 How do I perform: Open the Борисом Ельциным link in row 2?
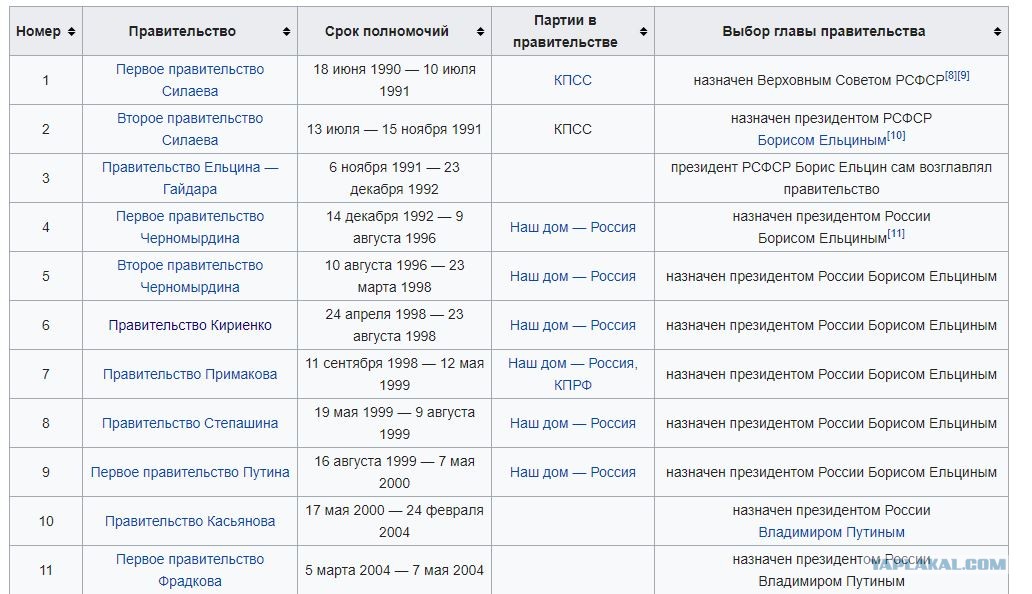821,140
